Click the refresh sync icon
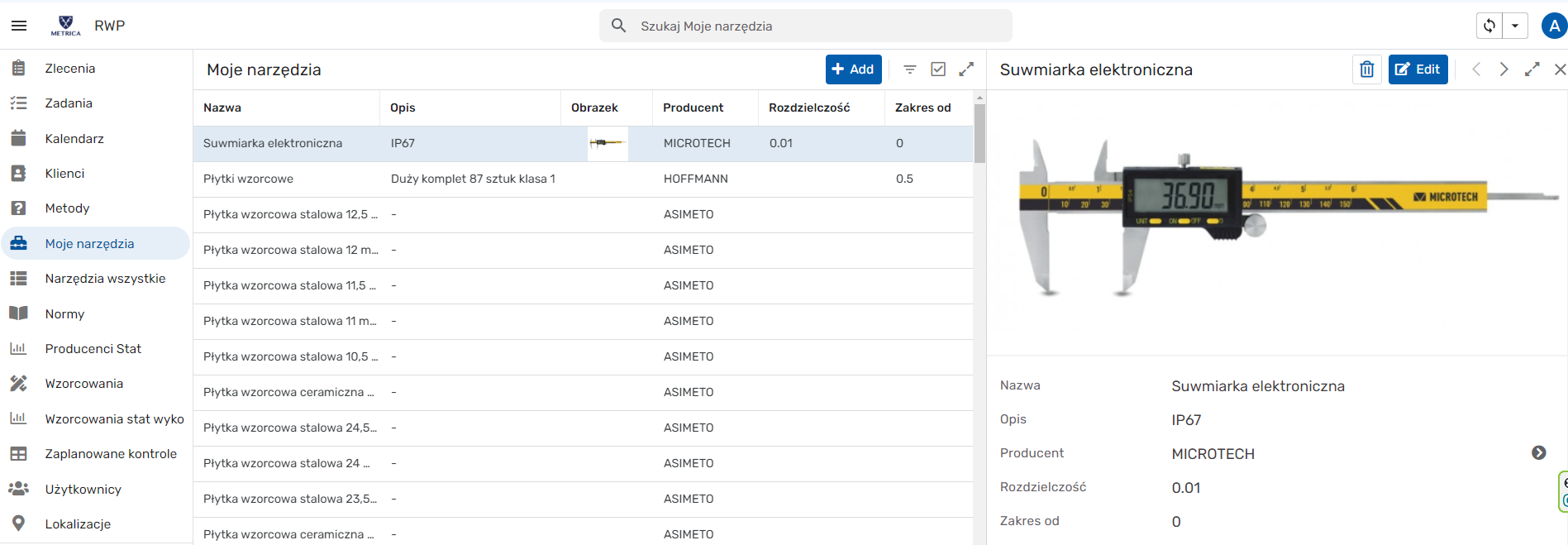Image resolution: width=1568 pixels, height=545 pixels. [1489, 26]
